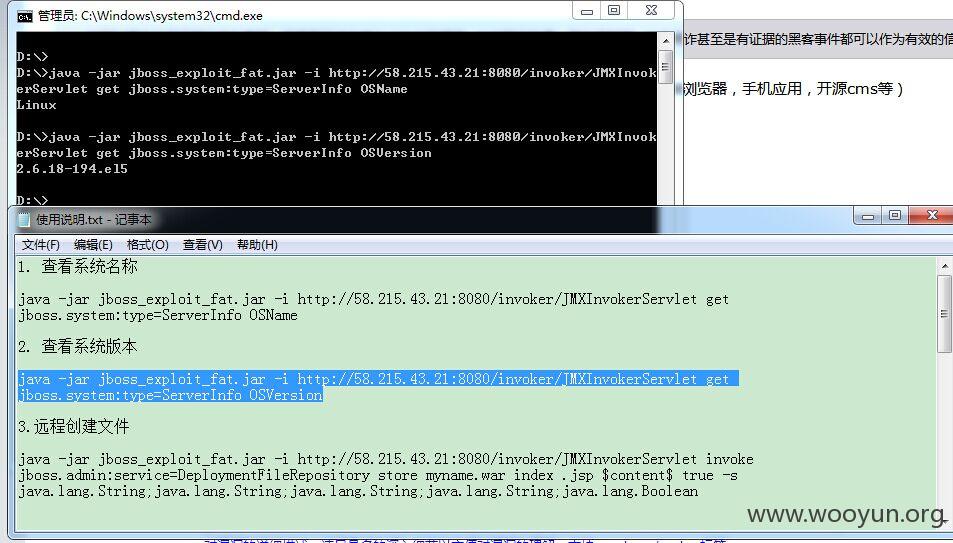Viewport: 953px width, 543px height.
Task: Click the Notepad vertical scrollbar thumb
Action: click(944, 314)
